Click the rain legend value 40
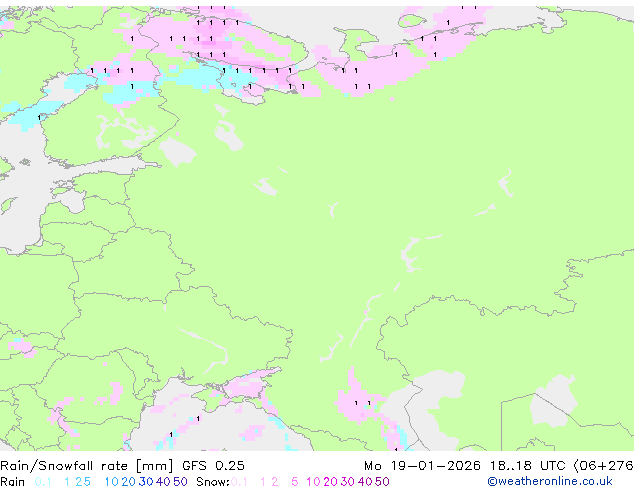The height and width of the screenshot is (490, 634). coord(163,482)
